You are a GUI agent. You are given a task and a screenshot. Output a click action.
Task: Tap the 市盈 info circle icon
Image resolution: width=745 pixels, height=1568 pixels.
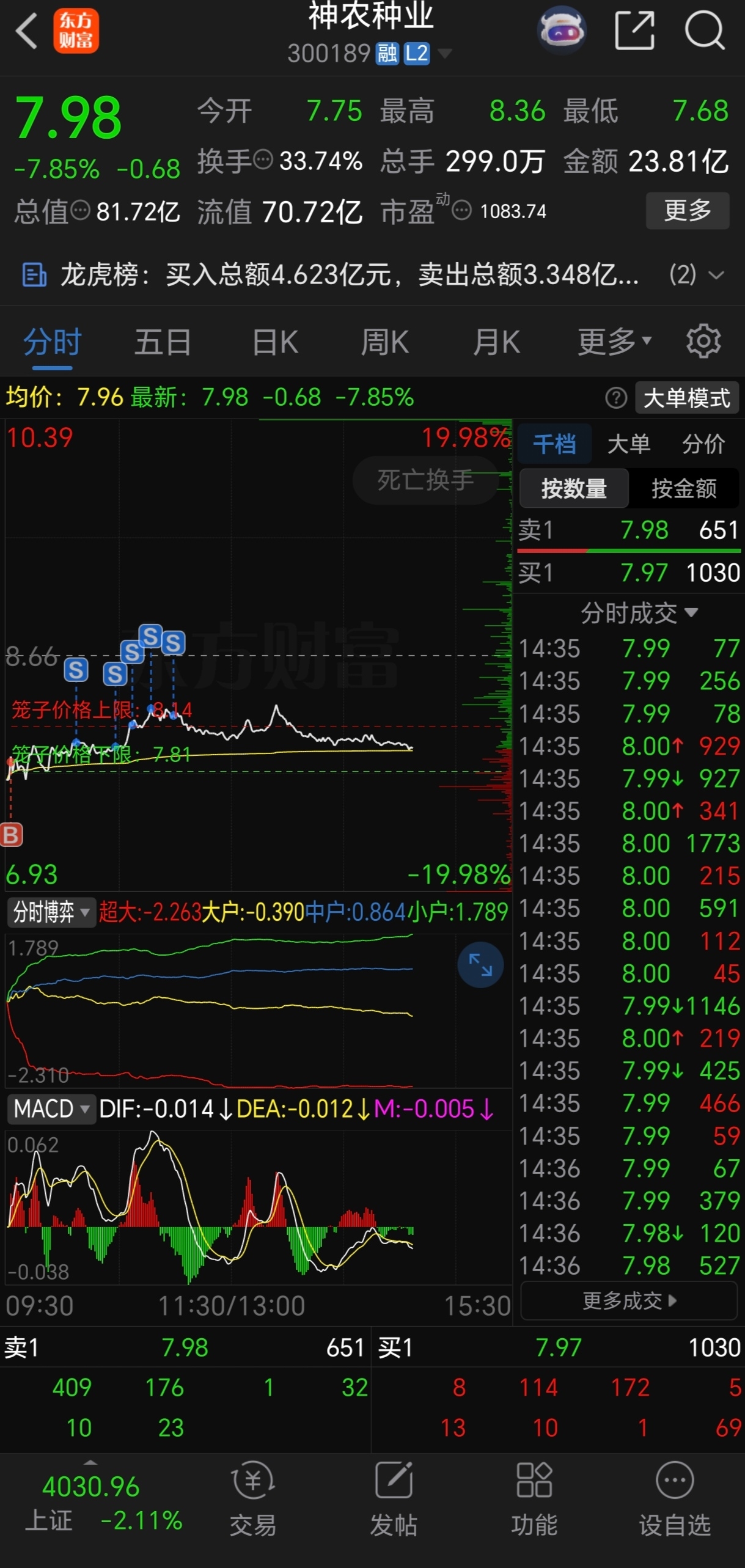tap(462, 211)
